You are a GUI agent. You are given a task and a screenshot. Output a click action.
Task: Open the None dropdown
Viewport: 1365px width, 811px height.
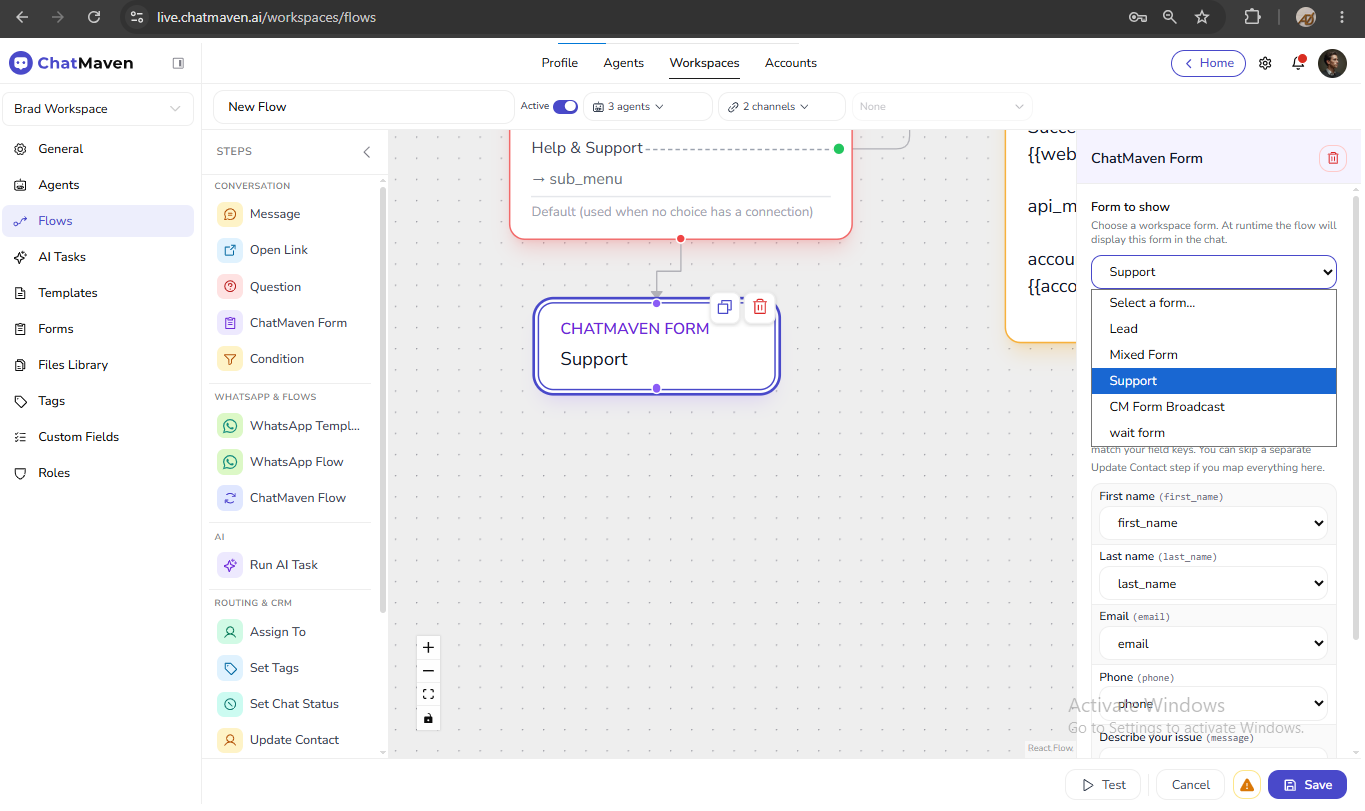pyautogui.click(x=941, y=106)
